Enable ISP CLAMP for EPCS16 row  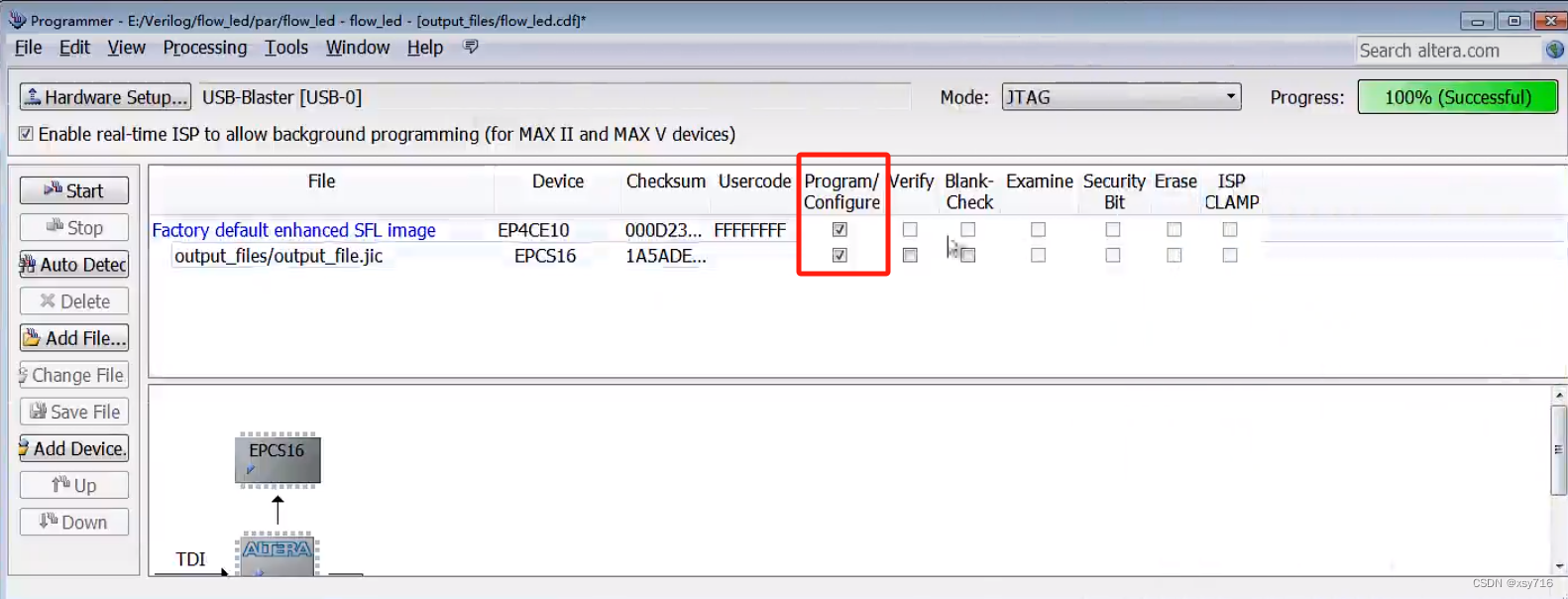1230,255
